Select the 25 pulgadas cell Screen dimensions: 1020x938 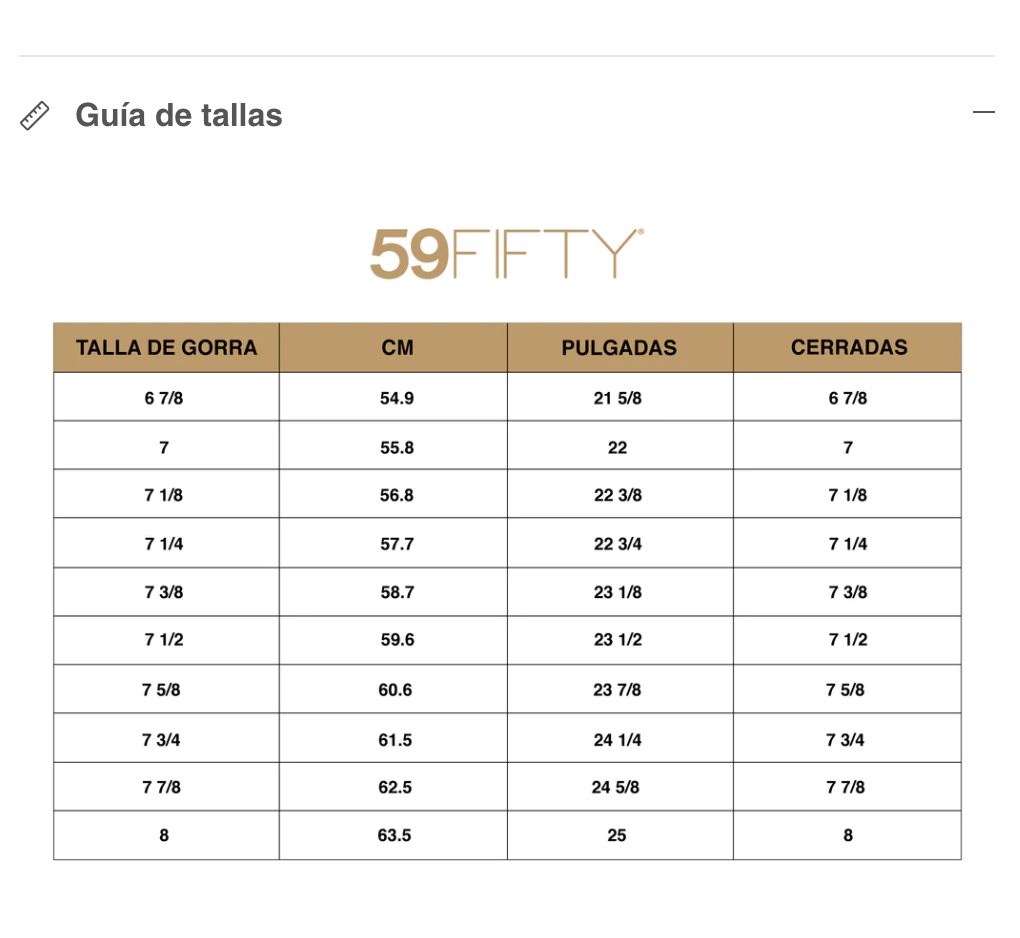[617, 835]
